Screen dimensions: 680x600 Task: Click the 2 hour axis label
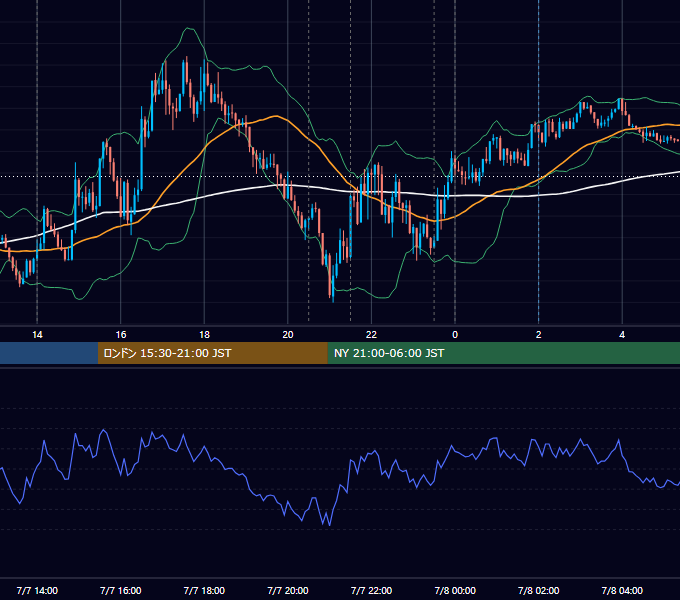539,335
